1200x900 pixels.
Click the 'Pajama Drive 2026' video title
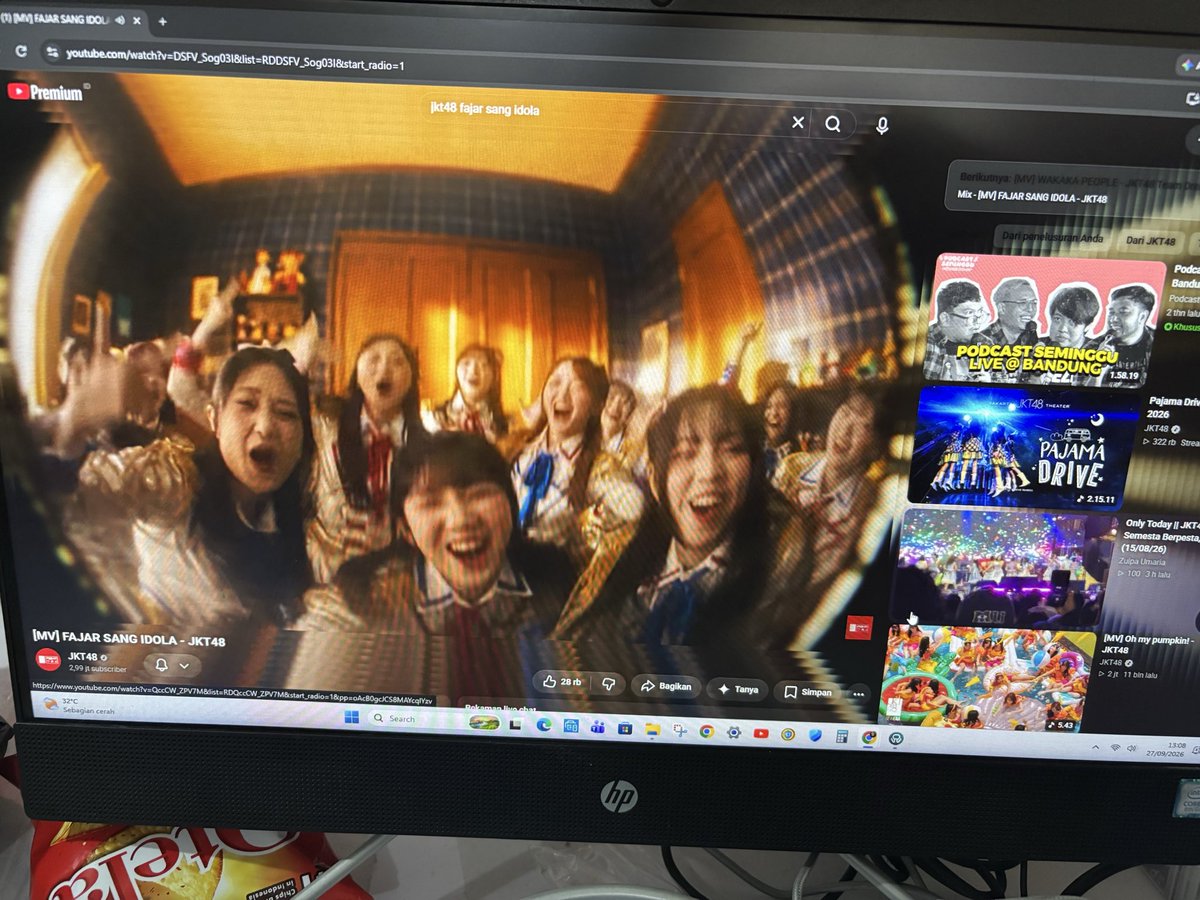point(1174,407)
